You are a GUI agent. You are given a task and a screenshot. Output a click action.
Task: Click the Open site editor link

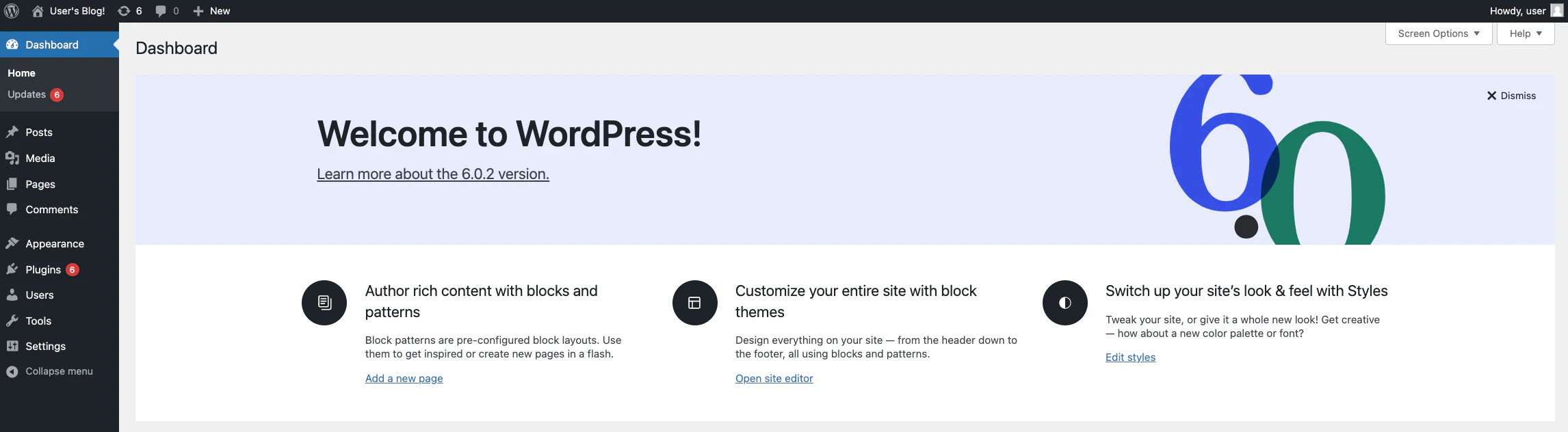click(774, 378)
